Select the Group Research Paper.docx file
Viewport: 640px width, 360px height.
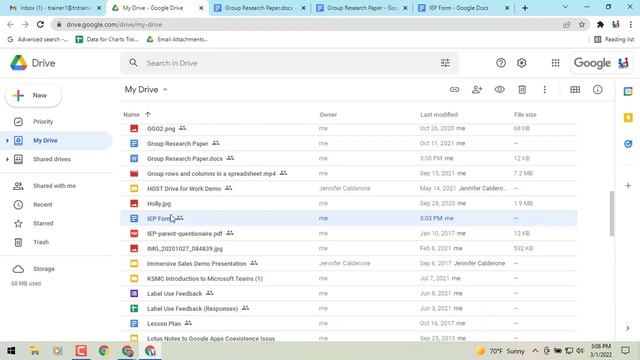pyautogui.click(x=349, y=158)
